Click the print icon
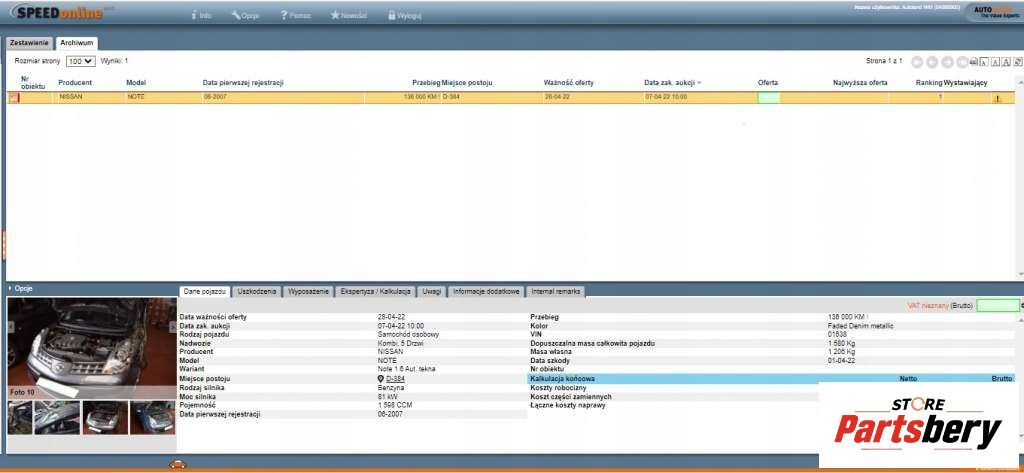This screenshot has width=1024, height=473. (974, 62)
